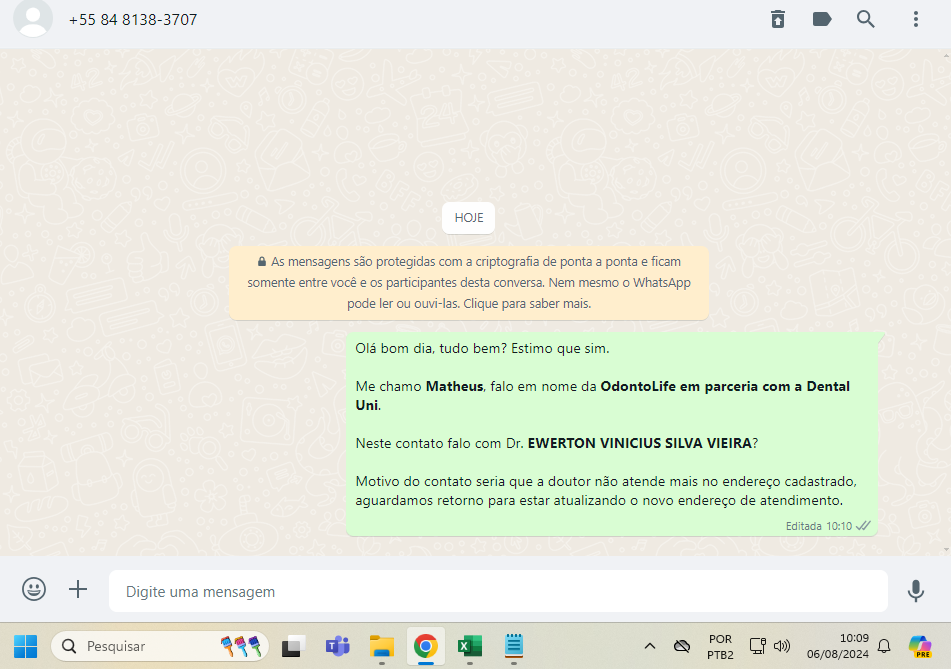951x669 pixels.
Task: Click the Pesquisar taskbar search box
Action: pyautogui.click(x=160, y=647)
